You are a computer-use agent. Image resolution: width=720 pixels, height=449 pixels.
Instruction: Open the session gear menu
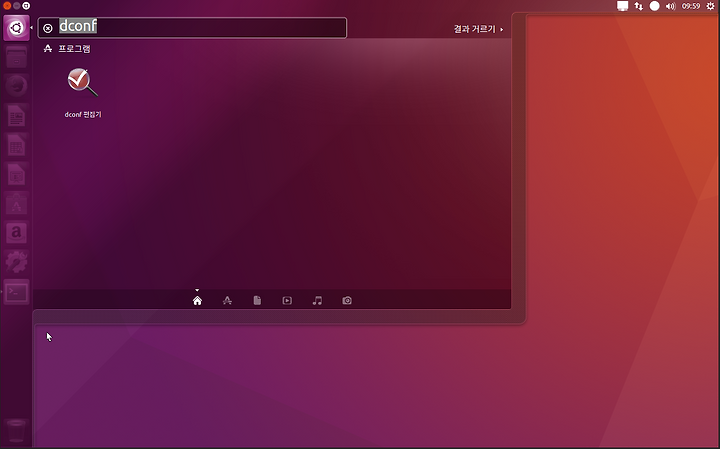pyautogui.click(x=710, y=6)
